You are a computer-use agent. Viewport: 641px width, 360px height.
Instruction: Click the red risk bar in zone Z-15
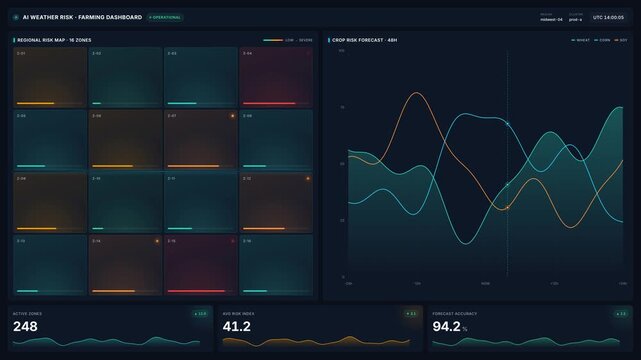tap(196, 291)
